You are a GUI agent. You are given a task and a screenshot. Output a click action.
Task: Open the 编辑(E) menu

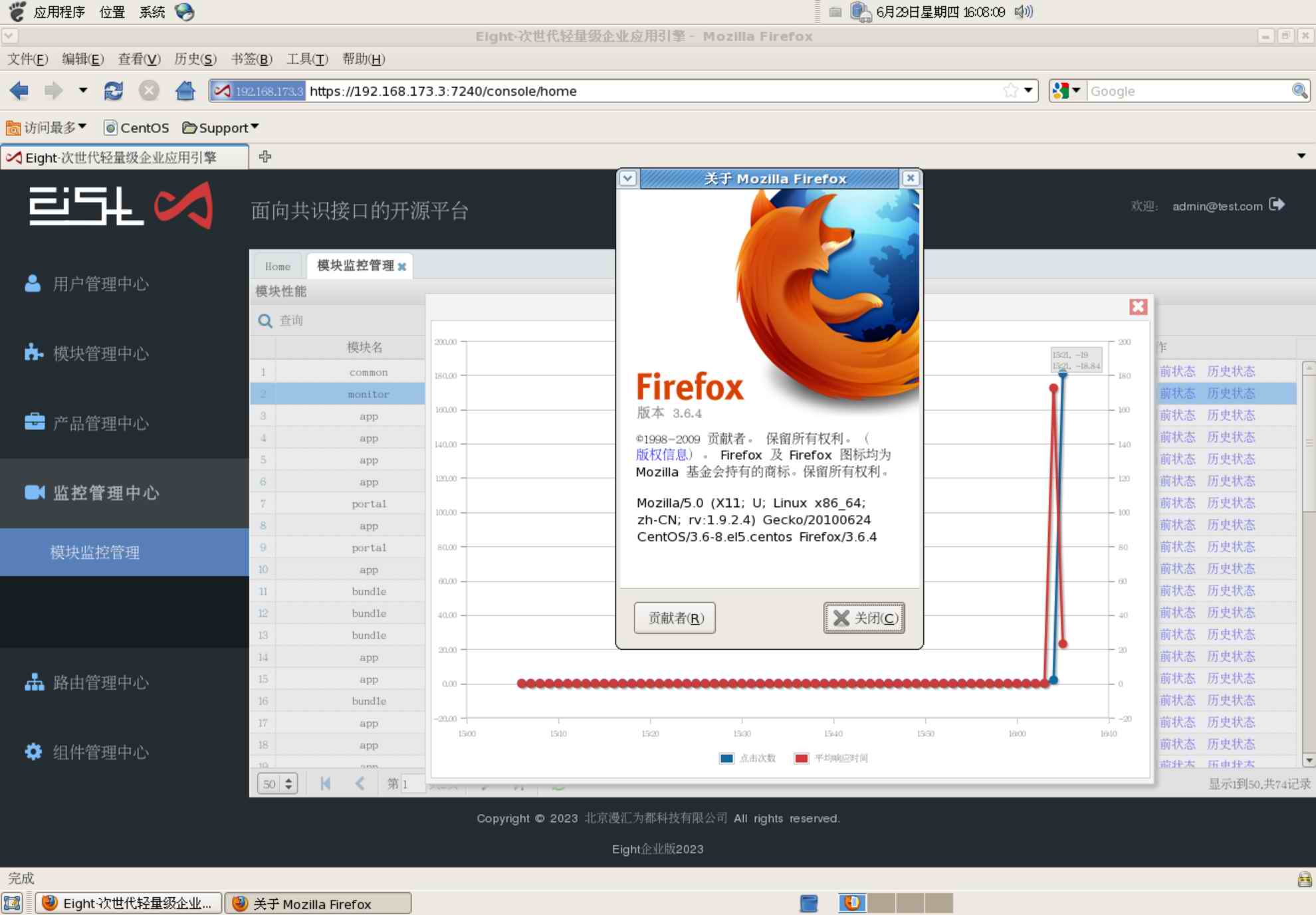82,59
